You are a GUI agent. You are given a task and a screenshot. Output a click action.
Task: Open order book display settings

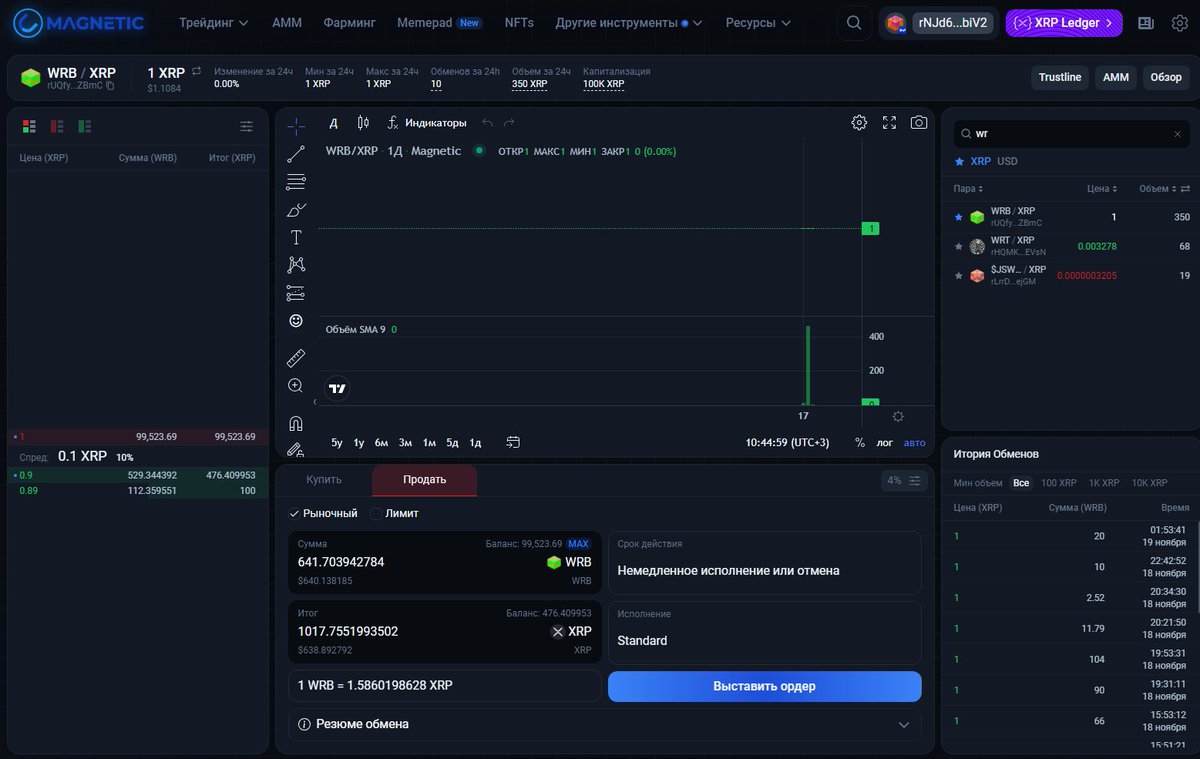[246, 127]
